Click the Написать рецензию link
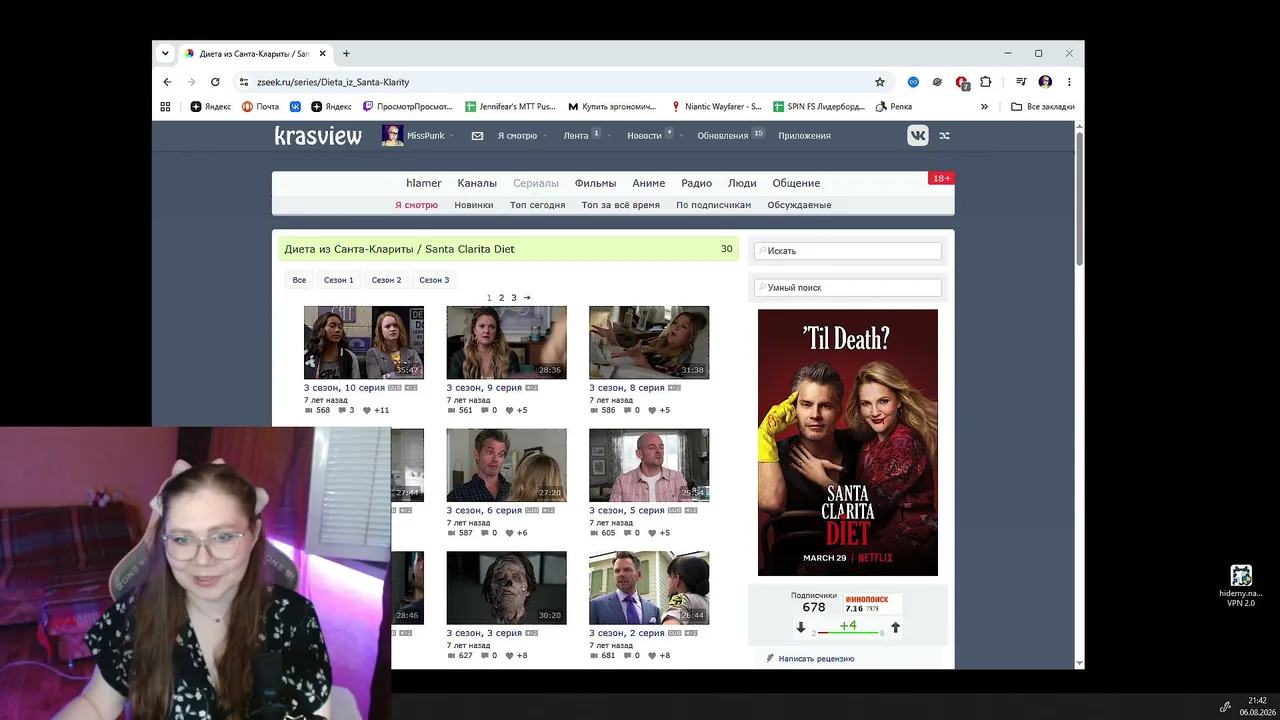 click(816, 659)
